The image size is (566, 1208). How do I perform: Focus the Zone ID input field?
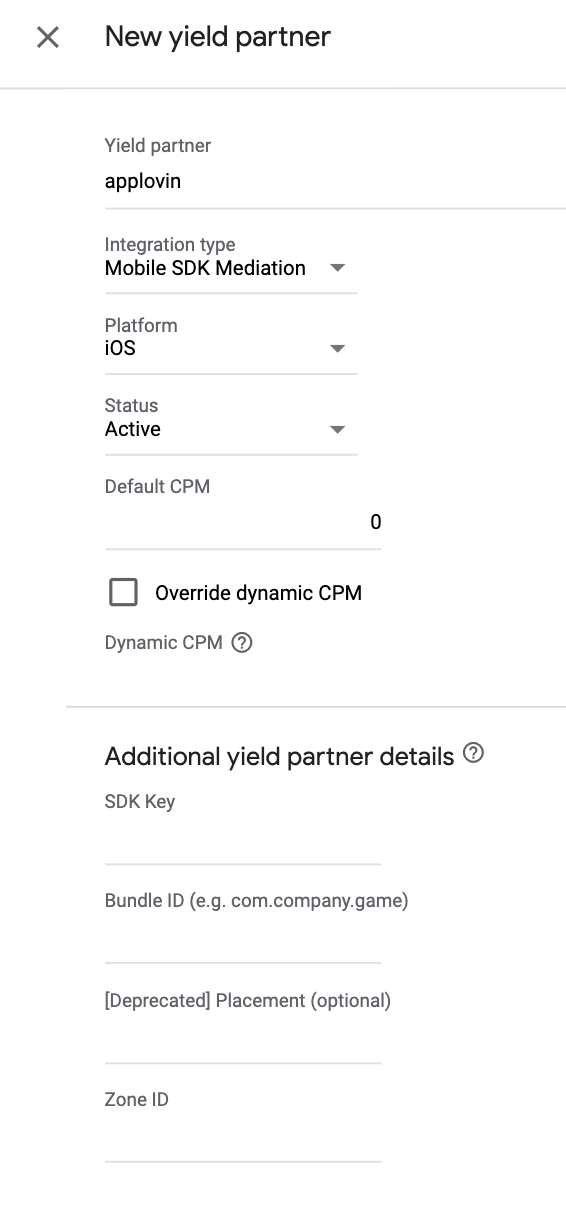tap(243, 1138)
